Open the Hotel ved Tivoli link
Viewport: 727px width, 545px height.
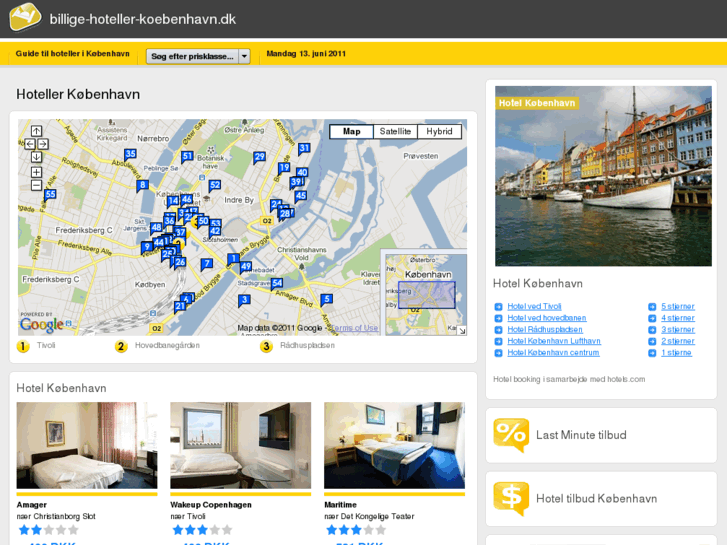534,306
